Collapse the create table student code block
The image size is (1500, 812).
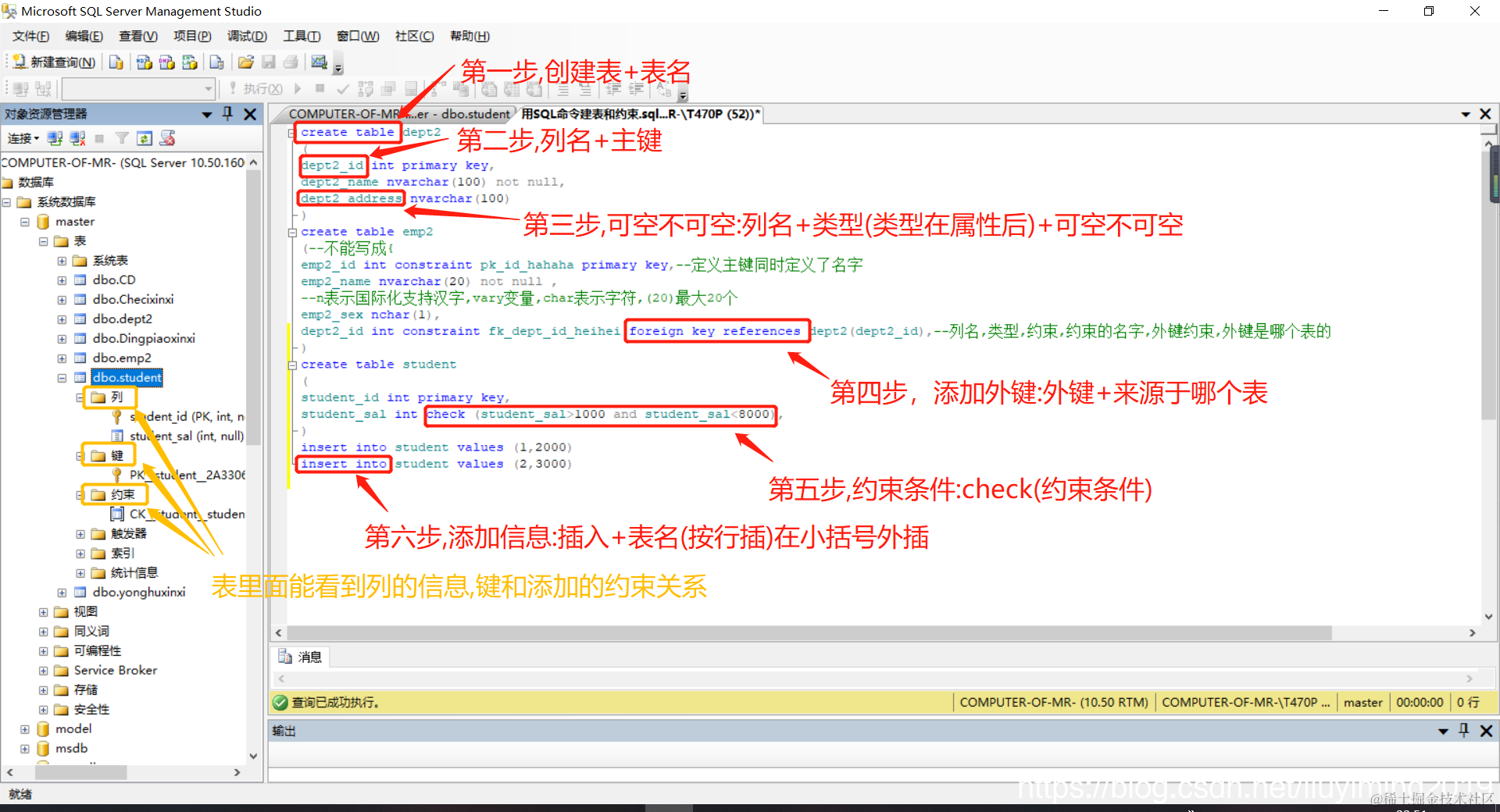pos(291,365)
